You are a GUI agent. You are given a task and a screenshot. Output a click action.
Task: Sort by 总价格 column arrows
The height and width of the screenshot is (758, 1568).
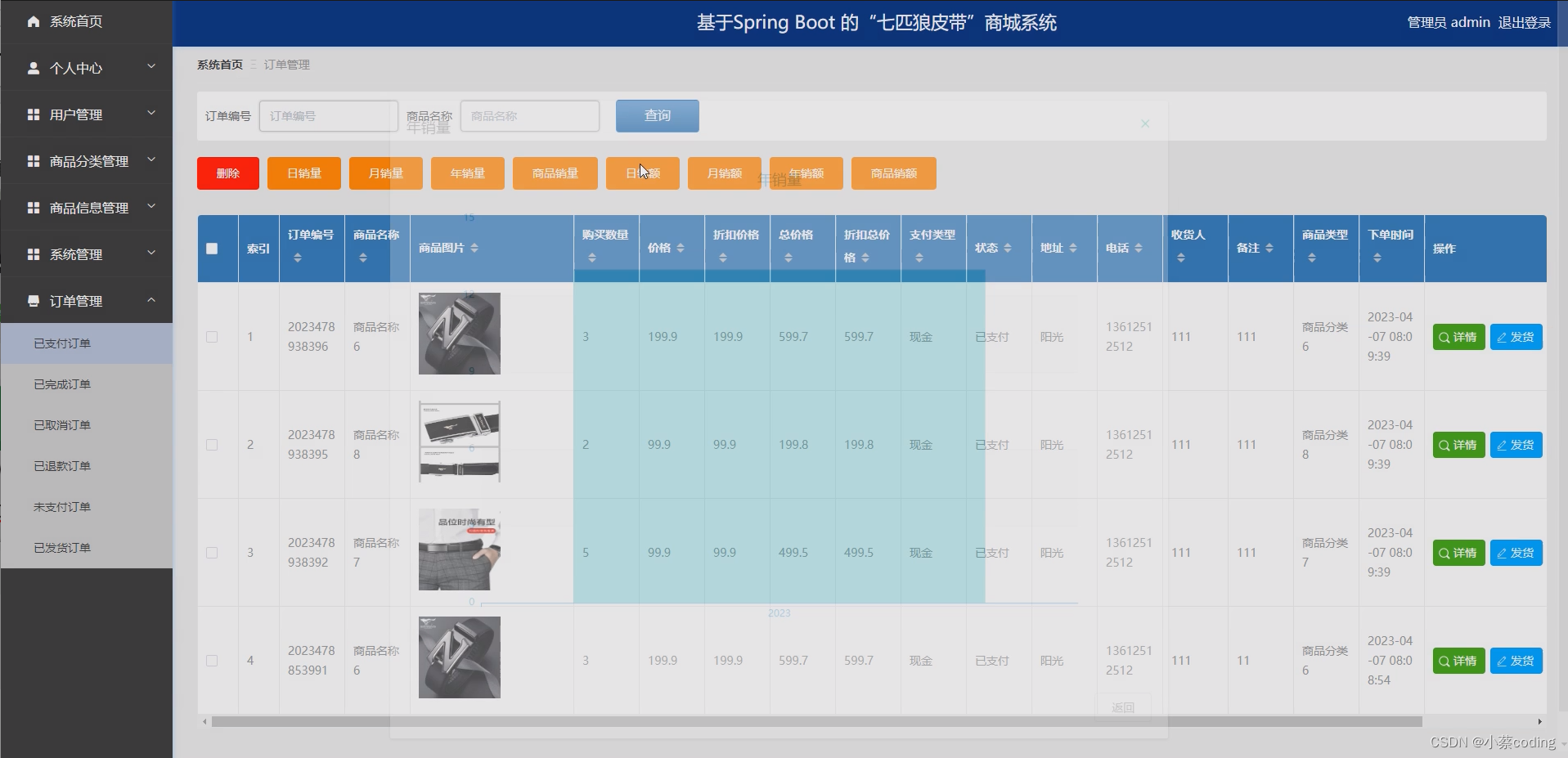tap(788, 258)
